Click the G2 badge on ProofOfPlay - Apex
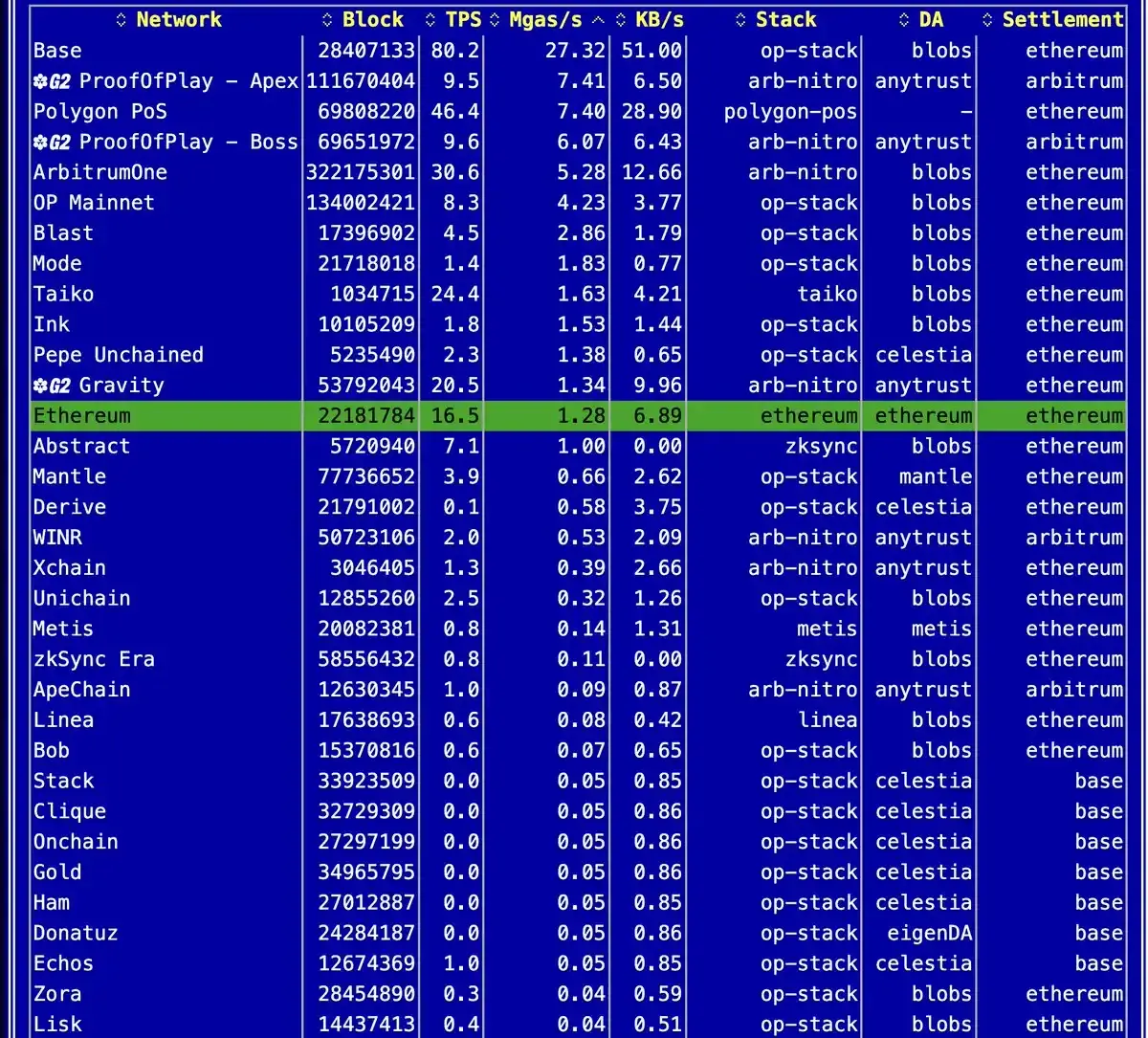The height and width of the screenshot is (1038, 1148). pyautogui.click(x=52, y=81)
